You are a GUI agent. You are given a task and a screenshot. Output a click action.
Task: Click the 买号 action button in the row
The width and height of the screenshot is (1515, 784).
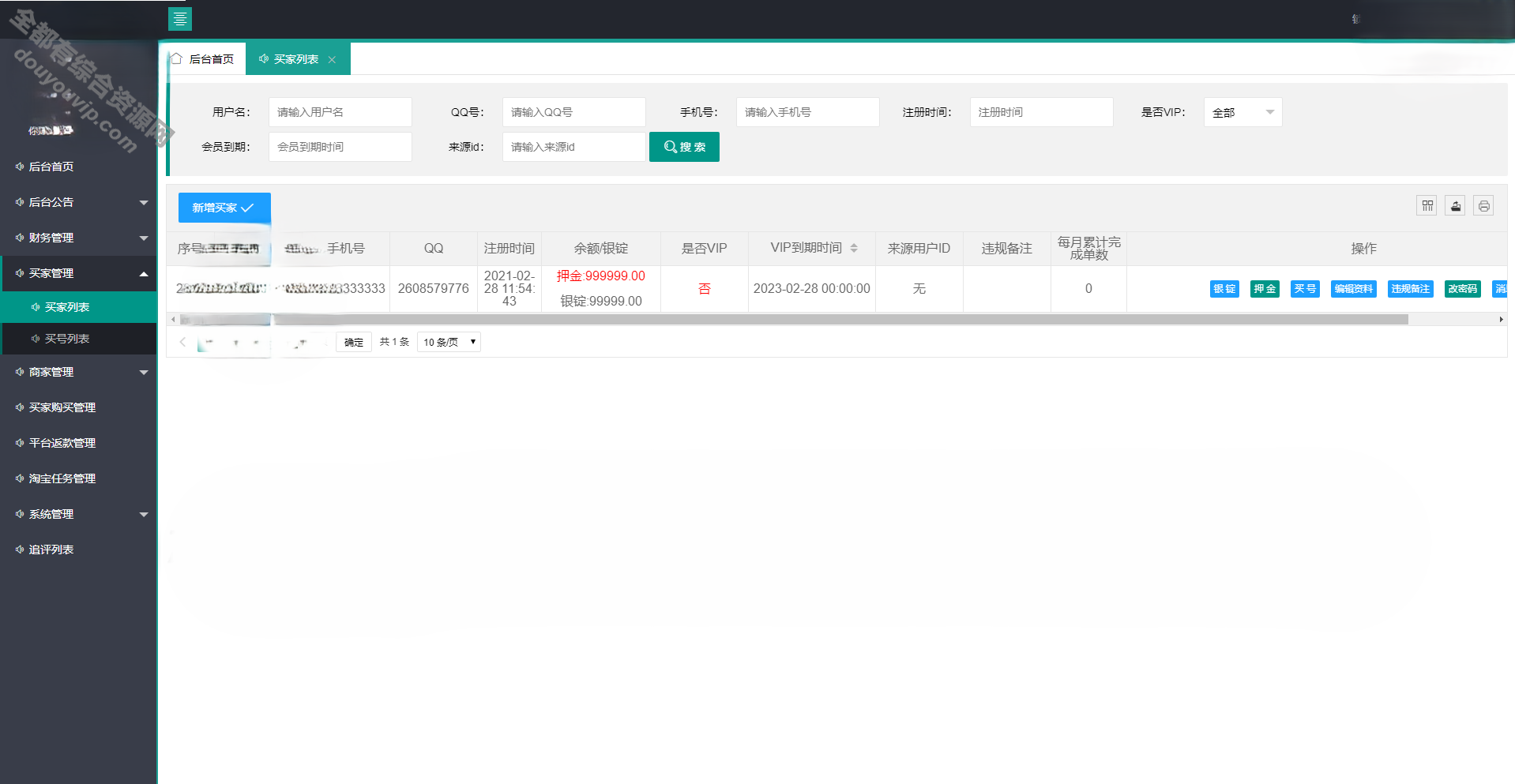1305,289
